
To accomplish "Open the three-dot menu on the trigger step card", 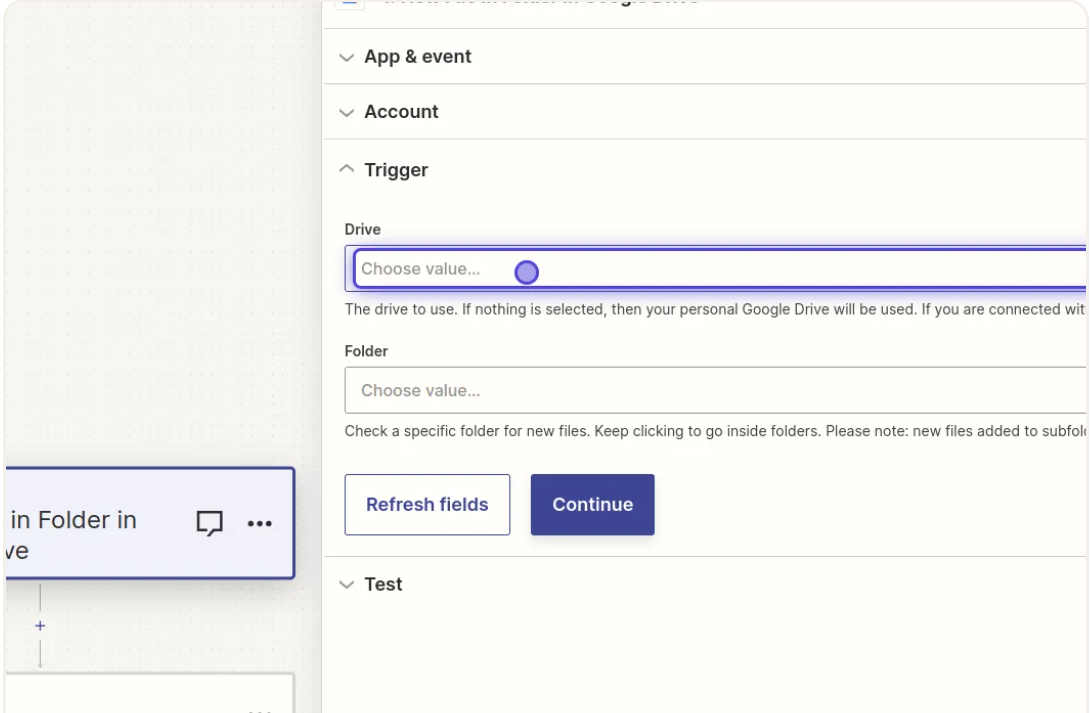I will coord(259,523).
